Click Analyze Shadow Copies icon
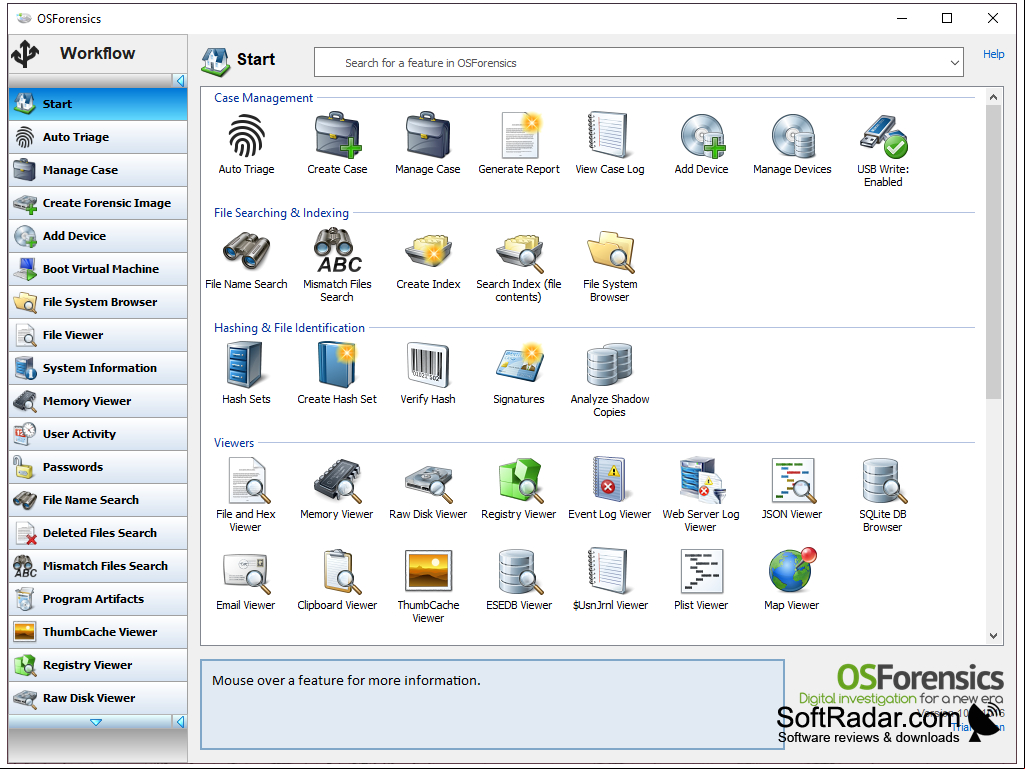Screen dimensions: 1025x769 [x=609, y=380]
